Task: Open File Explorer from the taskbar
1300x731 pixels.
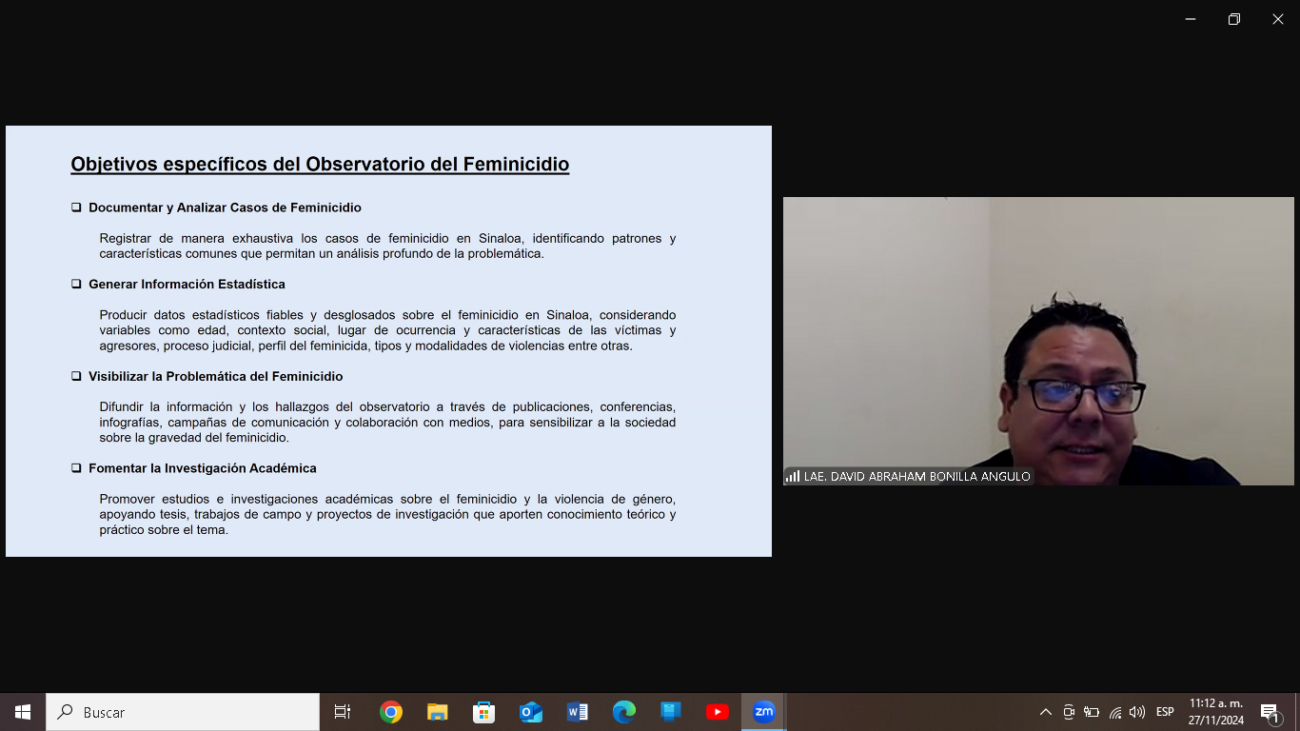Action: (437, 712)
